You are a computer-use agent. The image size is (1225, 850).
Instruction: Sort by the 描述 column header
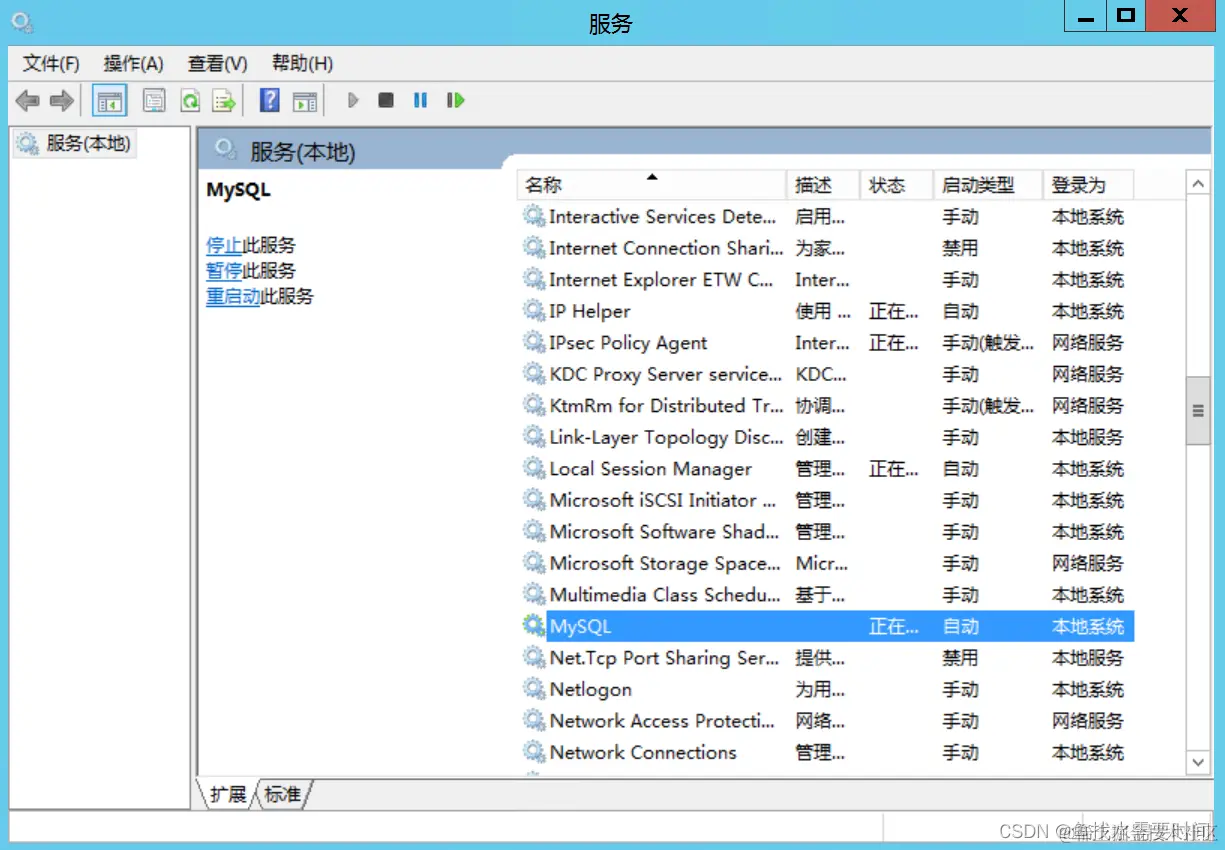824,185
